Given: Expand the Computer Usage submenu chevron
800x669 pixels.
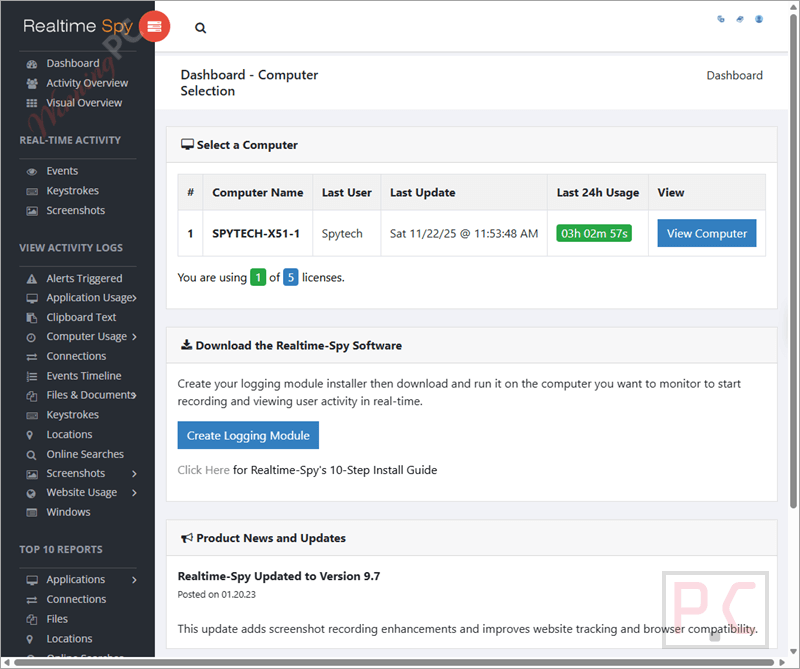Looking at the screenshot, I should coord(134,337).
